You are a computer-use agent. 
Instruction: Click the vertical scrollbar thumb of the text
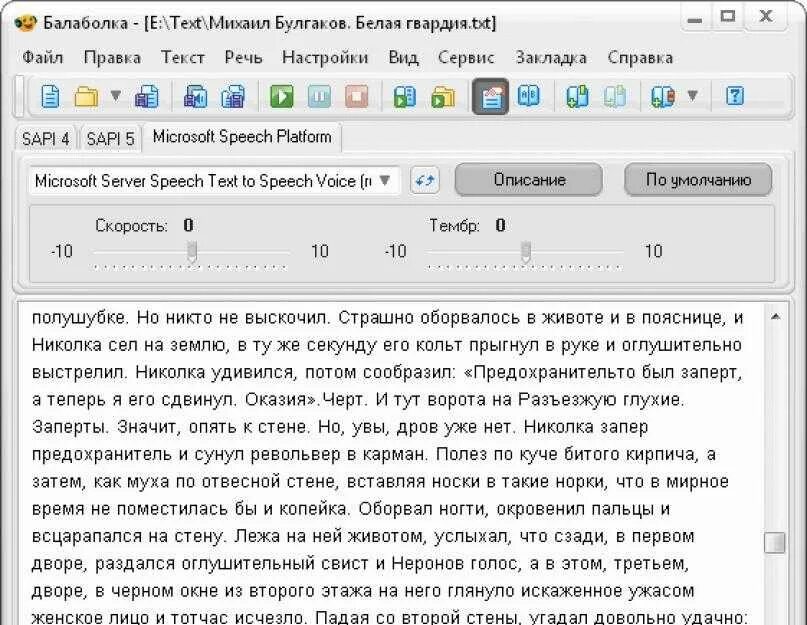coord(775,542)
